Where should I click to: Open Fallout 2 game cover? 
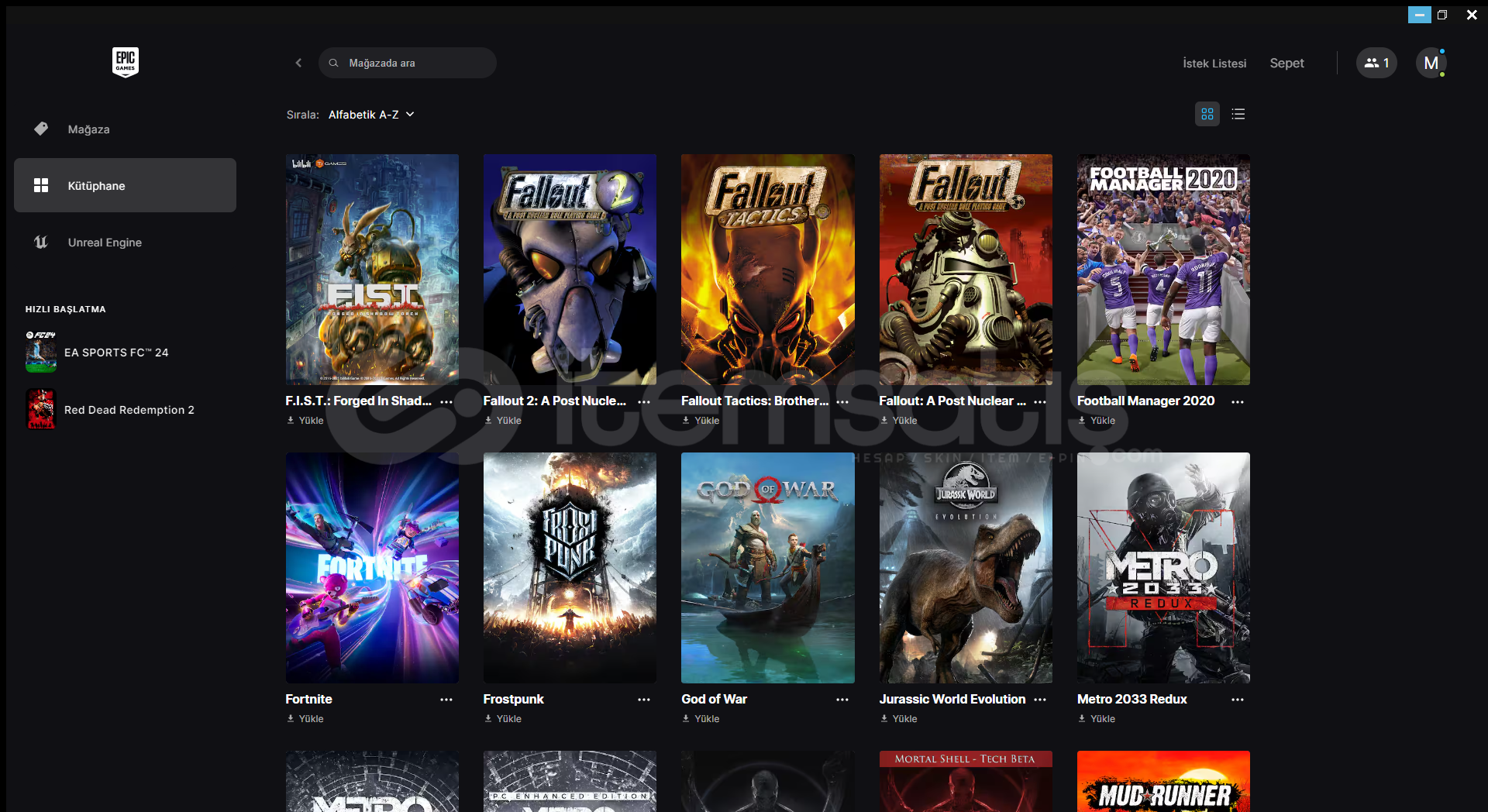(x=570, y=270)
